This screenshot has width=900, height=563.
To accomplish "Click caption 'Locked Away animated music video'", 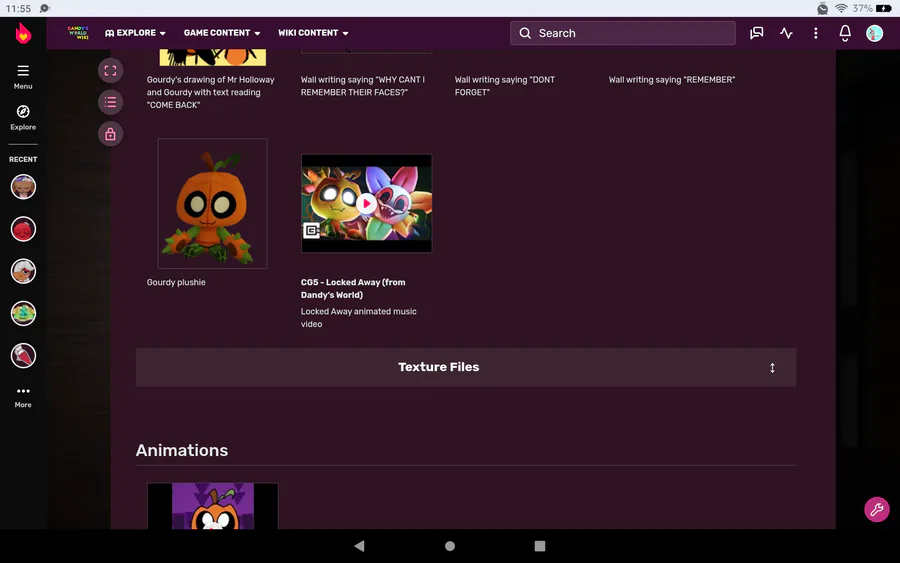I will pyautogui.click(x=359, y=318).
